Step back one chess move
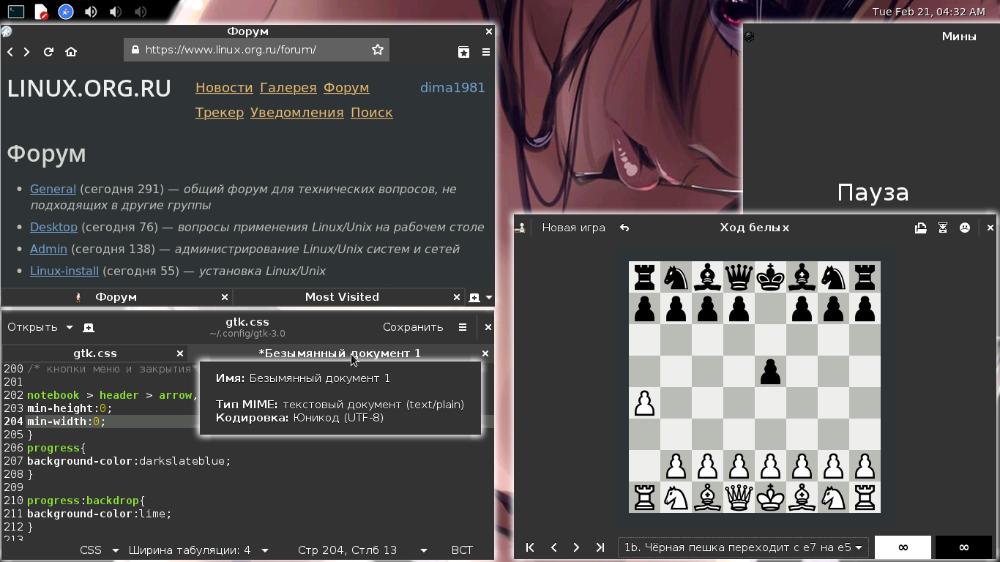Viewport: 1000px width, 562px height. point(554,547)
